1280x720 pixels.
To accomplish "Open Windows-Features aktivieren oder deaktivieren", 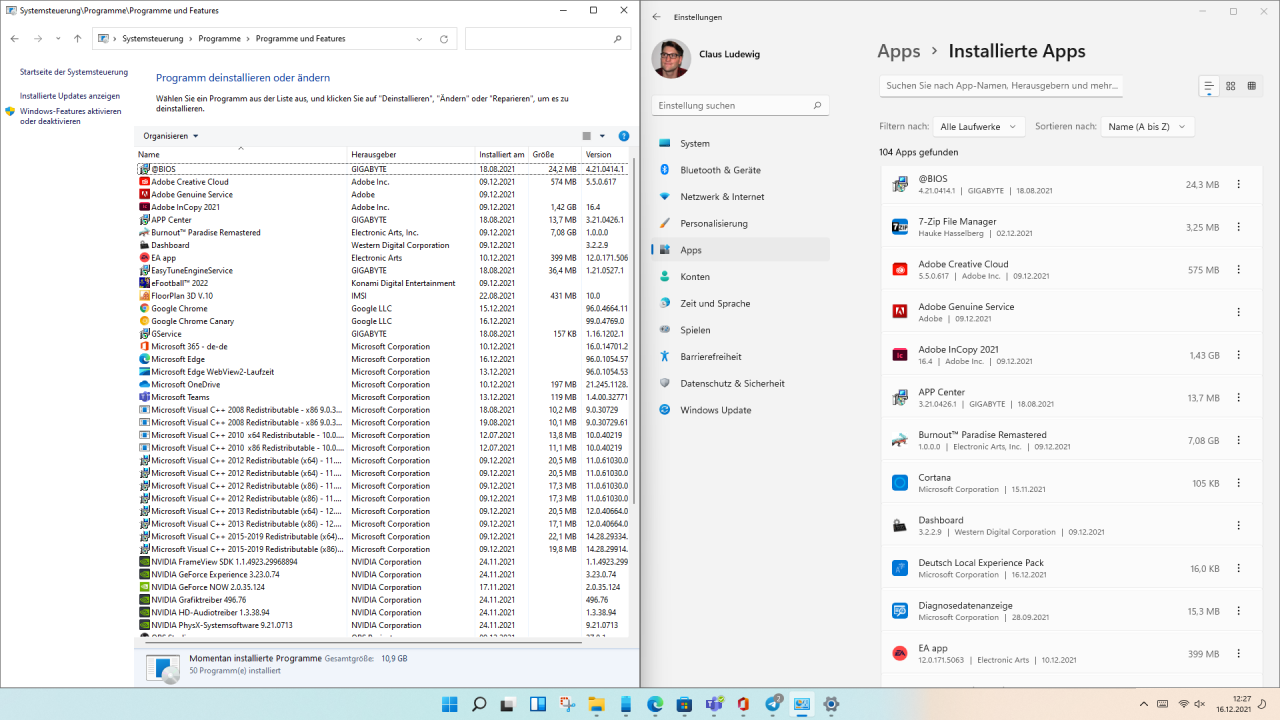I will pos(70,116).
